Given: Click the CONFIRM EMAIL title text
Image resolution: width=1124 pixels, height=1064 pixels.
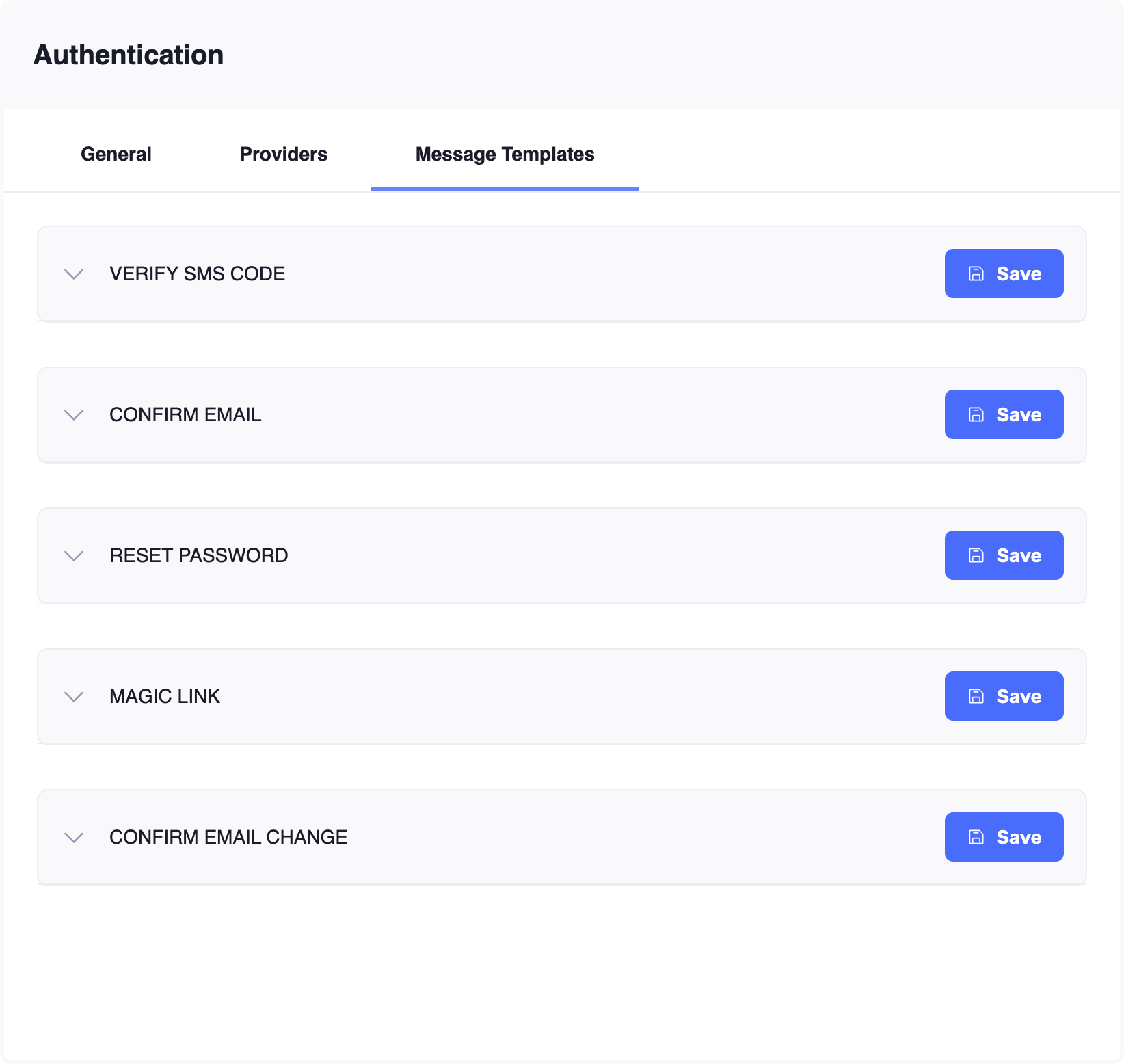Looking at the screenshot, I should point(185,414).
